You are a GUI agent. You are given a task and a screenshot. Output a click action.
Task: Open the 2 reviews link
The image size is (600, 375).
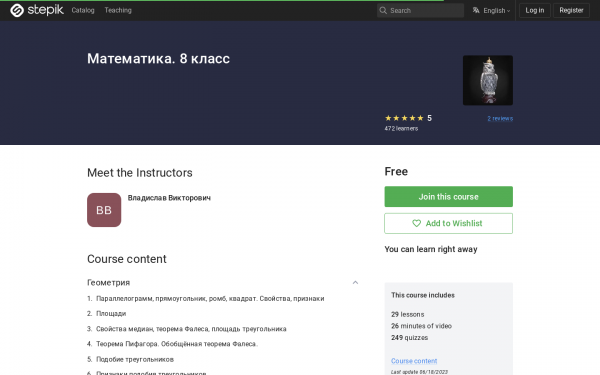click(x=500, y=118)
